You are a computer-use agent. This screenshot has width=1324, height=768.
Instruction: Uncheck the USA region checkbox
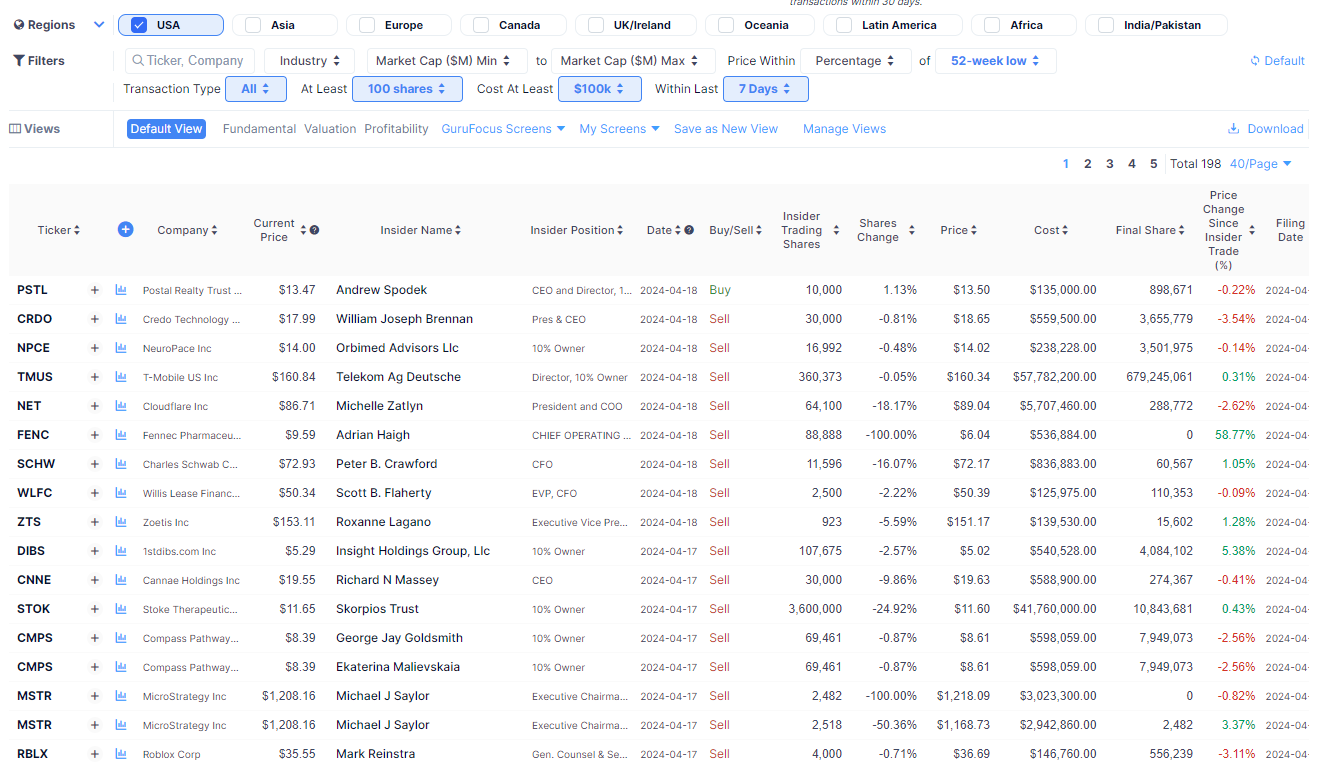(x=139, y=25)
